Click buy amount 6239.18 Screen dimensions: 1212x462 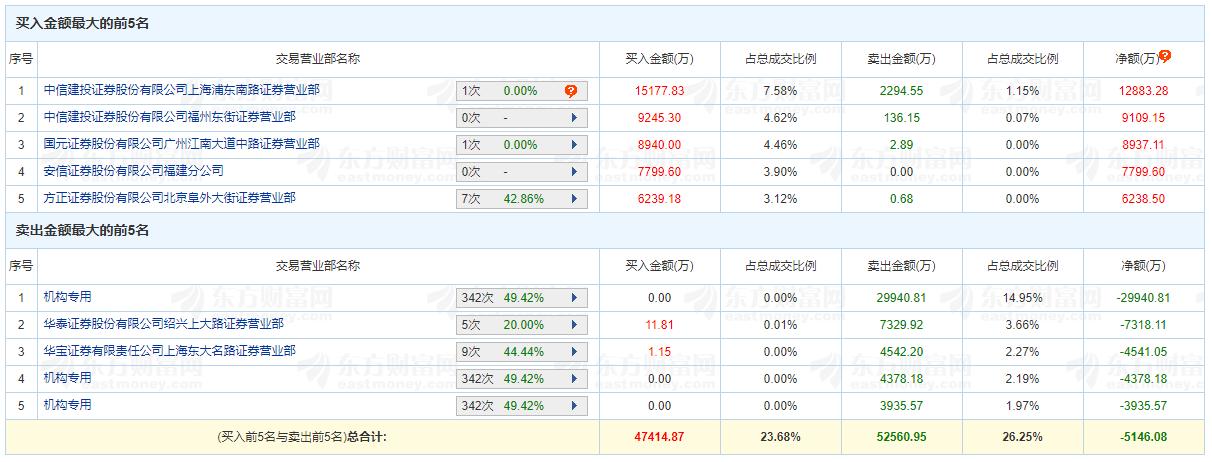pos(659,199)
